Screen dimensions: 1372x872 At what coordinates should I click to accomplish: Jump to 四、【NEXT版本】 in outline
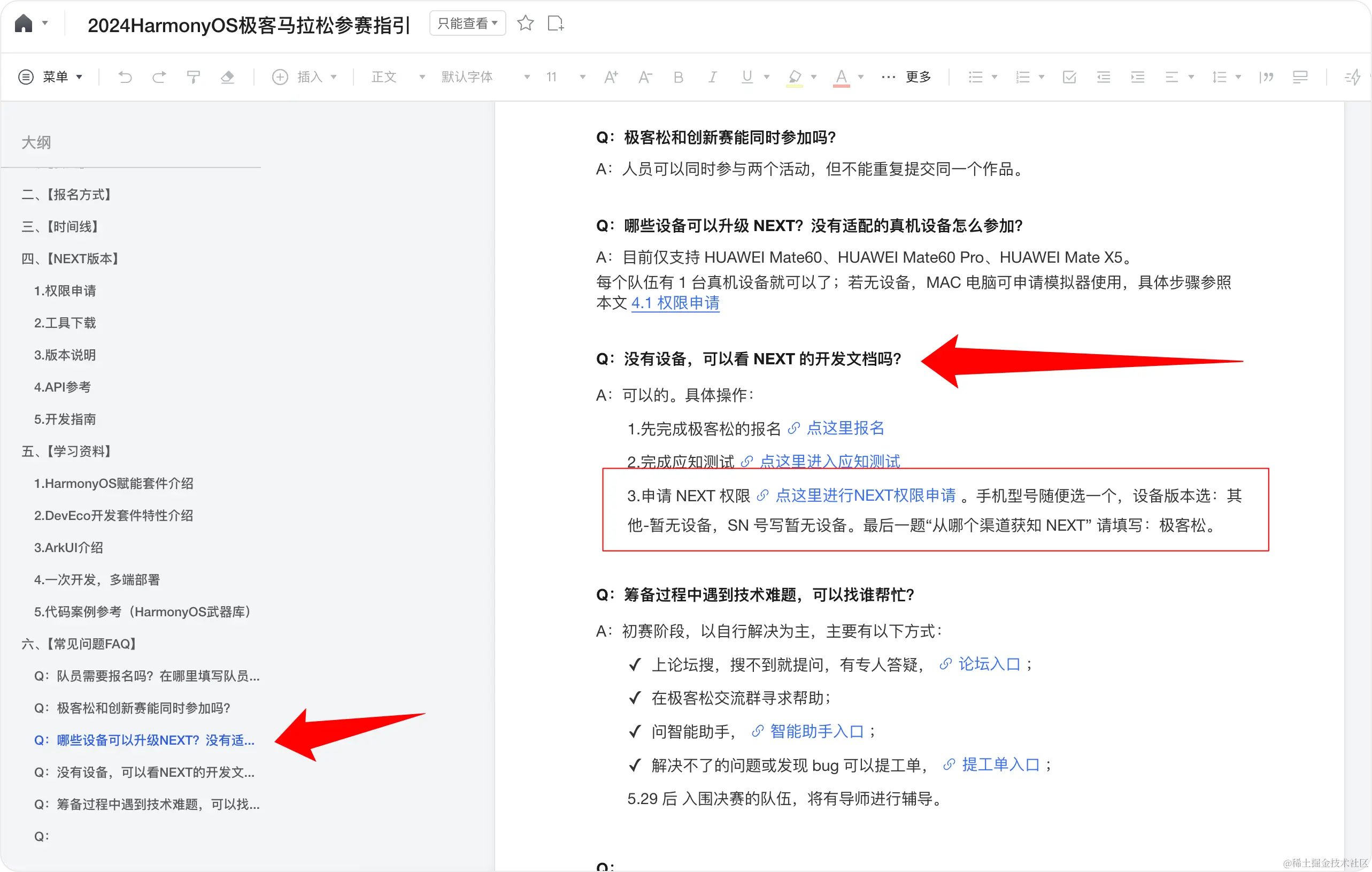point(70,258)
